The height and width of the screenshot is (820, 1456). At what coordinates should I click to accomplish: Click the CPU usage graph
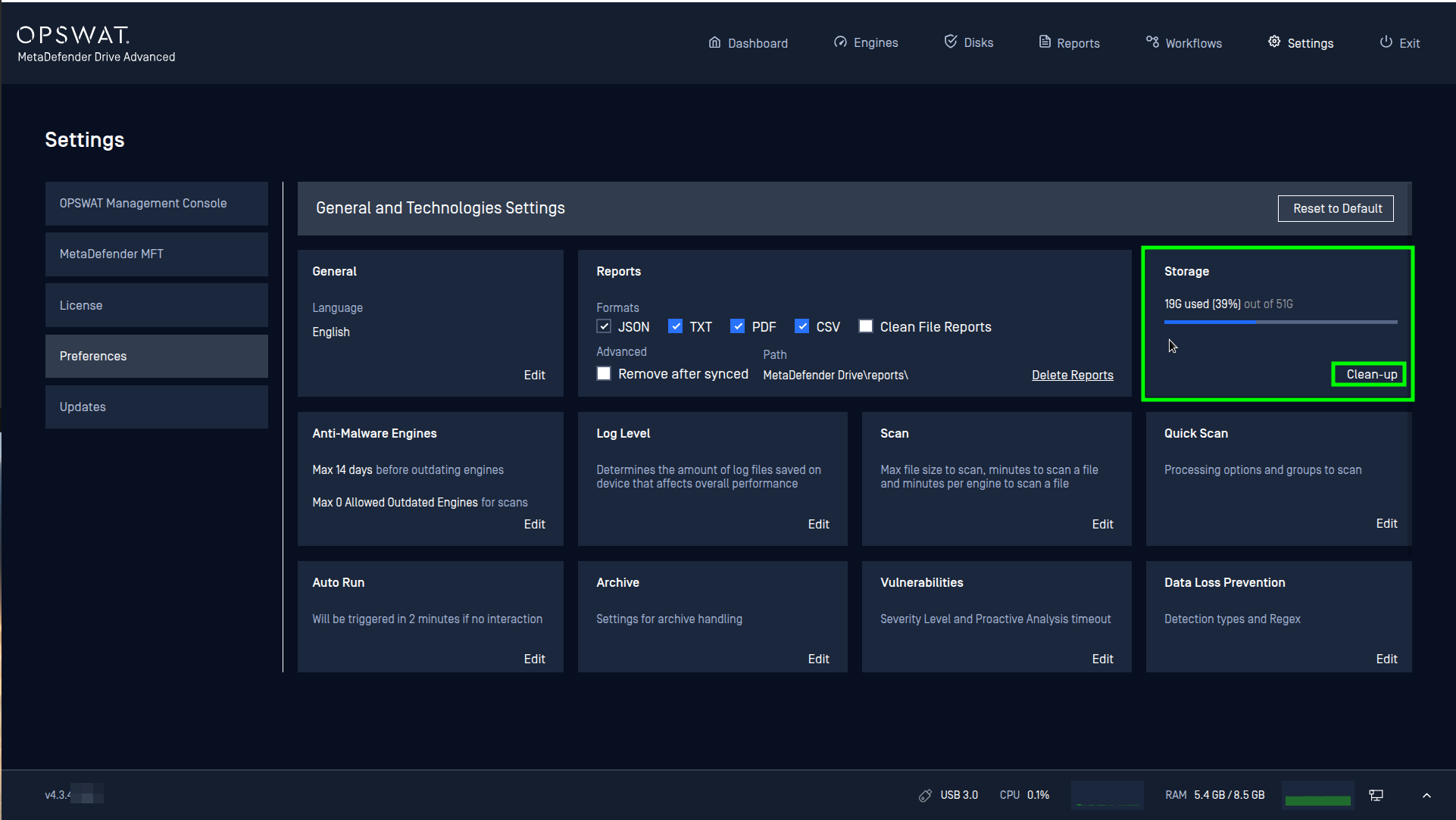point(1107,795)
